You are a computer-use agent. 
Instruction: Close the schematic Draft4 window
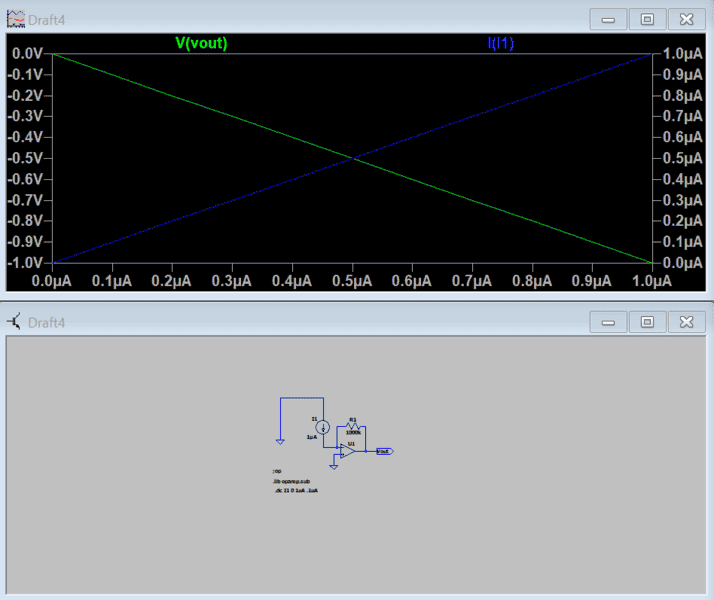pyautogui.click(x=685, y=322)
